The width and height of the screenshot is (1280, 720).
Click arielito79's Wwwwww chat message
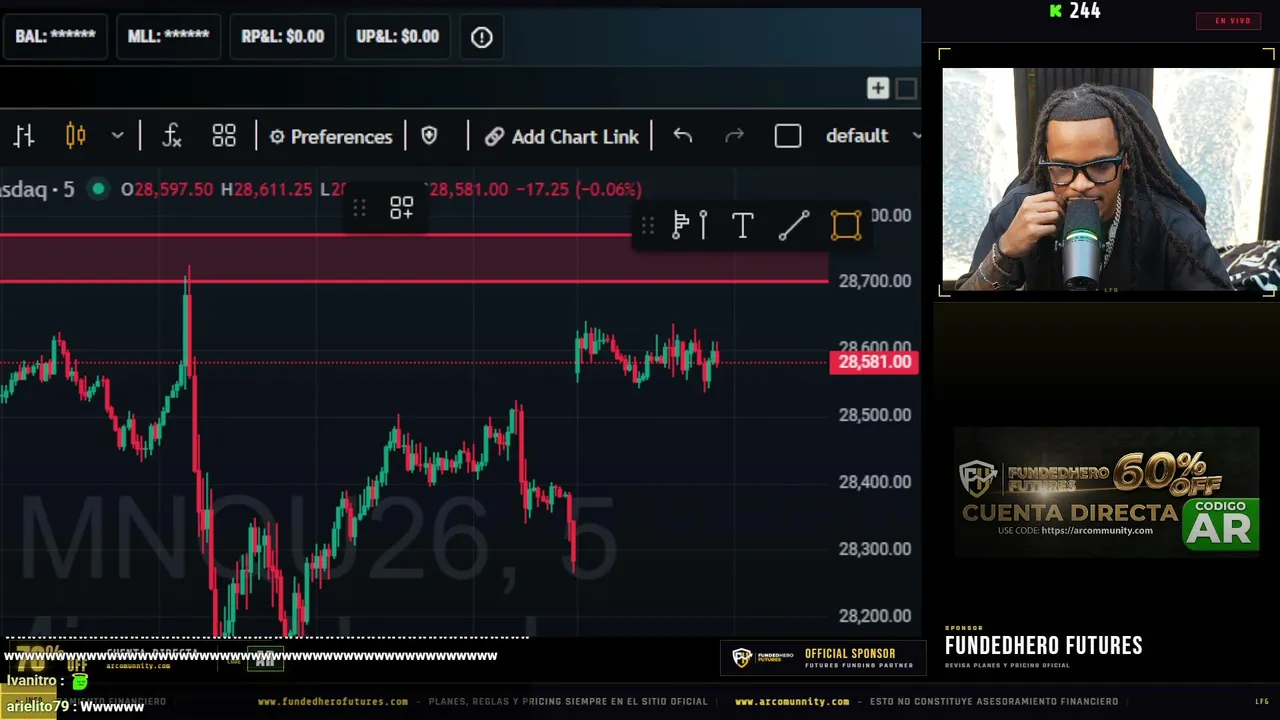coord(76,706)
